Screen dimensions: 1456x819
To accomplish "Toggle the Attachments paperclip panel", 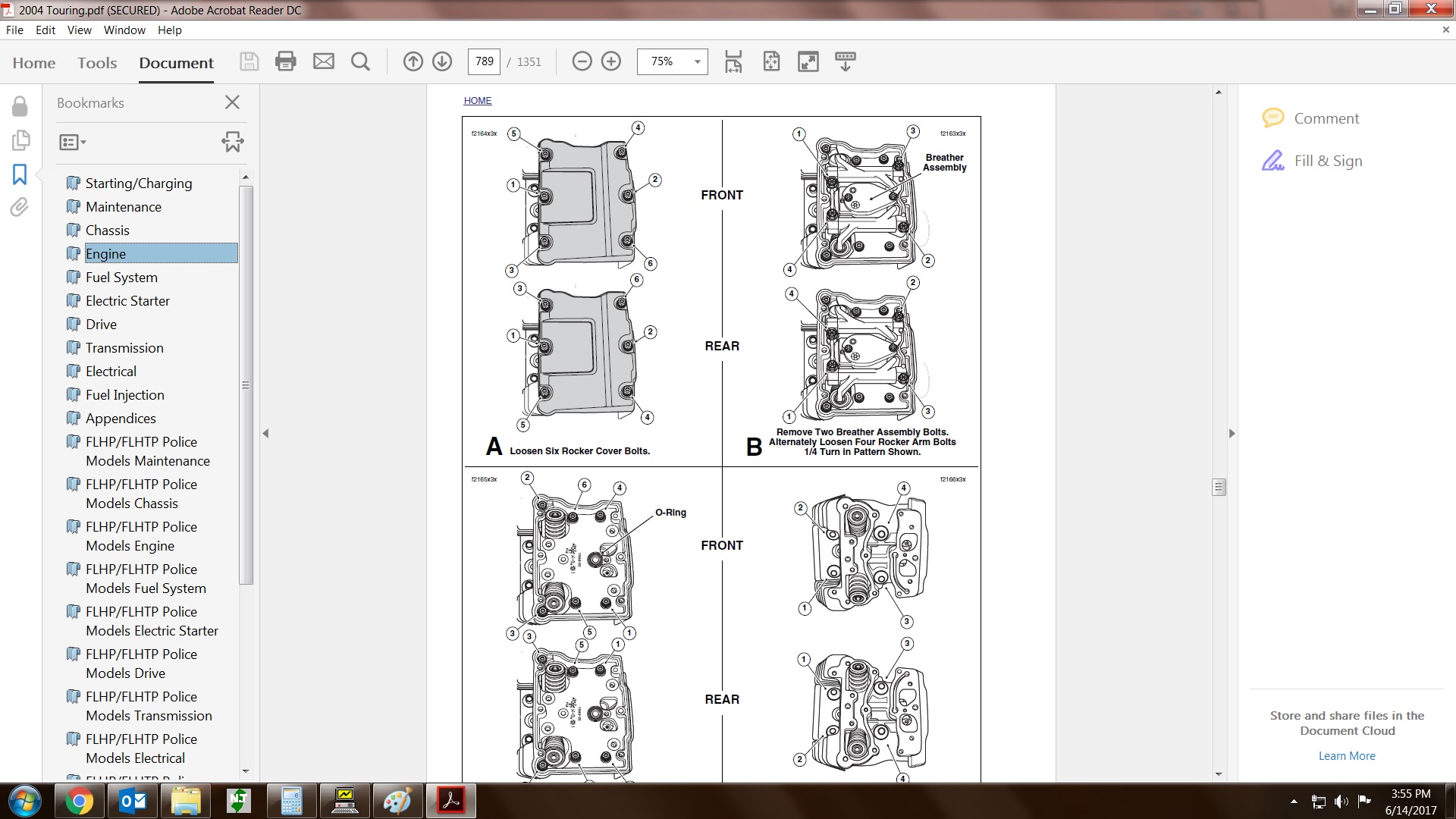I will [20, 208].
